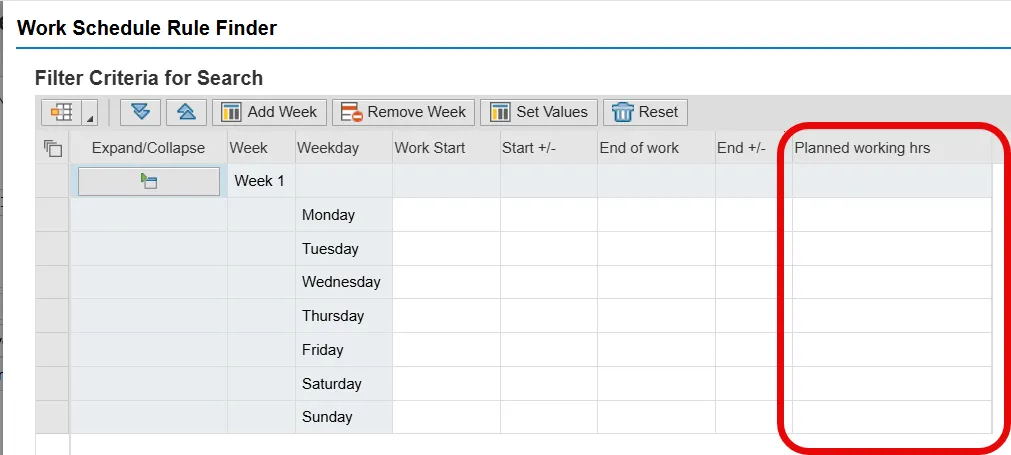Click the table layout settings icon
This screenshot has width=1011, height=455.
(62, 112)
